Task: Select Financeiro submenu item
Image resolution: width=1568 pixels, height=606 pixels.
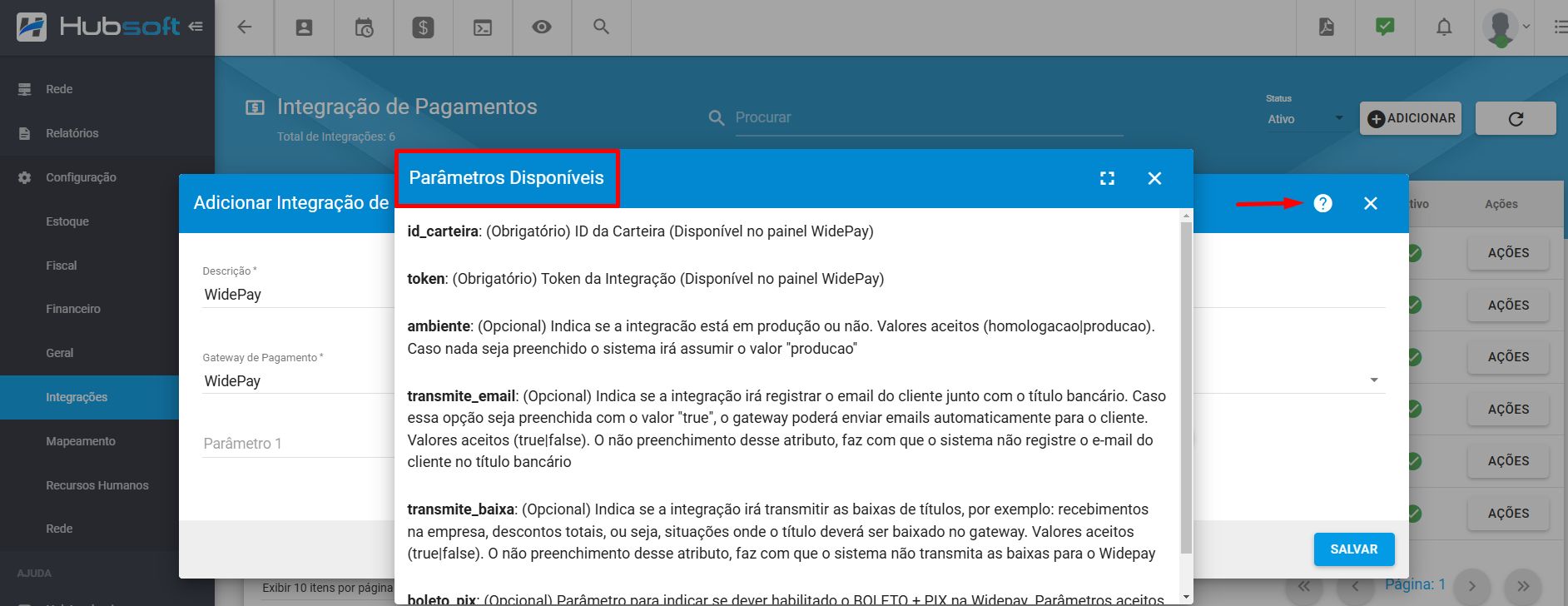Action: (73, 309)
